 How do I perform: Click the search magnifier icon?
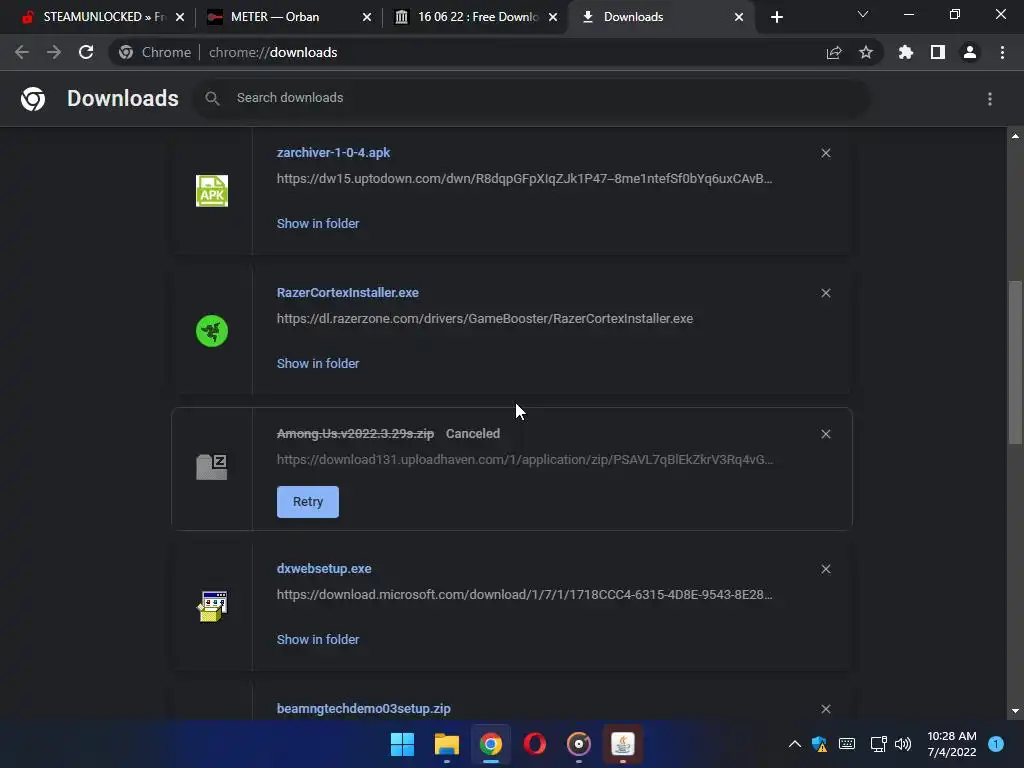(212, 98)
